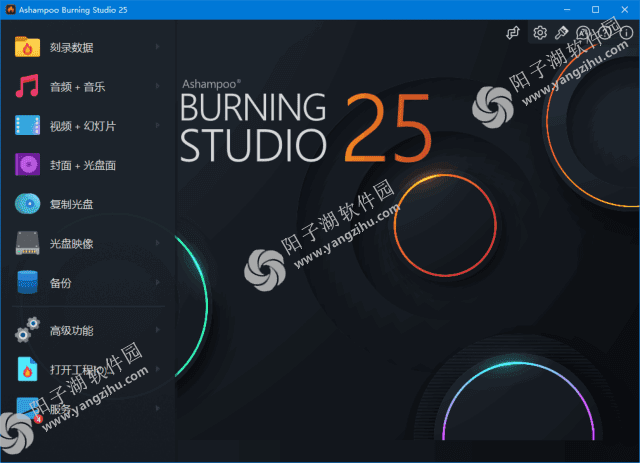Expand the 视频 + 幻灯片 submenu arrow
Viewport: 640px width, 463px height.
tap(158, 125)
